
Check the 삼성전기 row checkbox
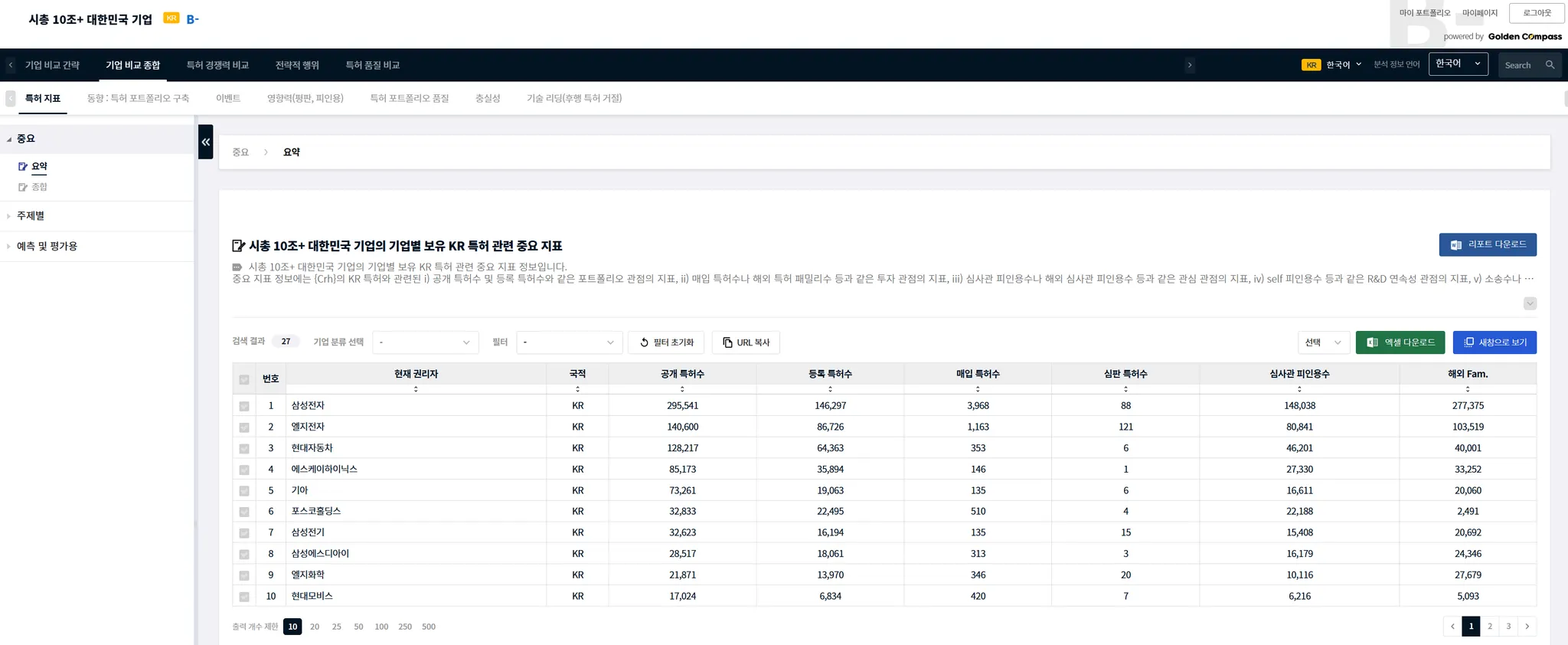pyautogui.click(x=244, y=533)
